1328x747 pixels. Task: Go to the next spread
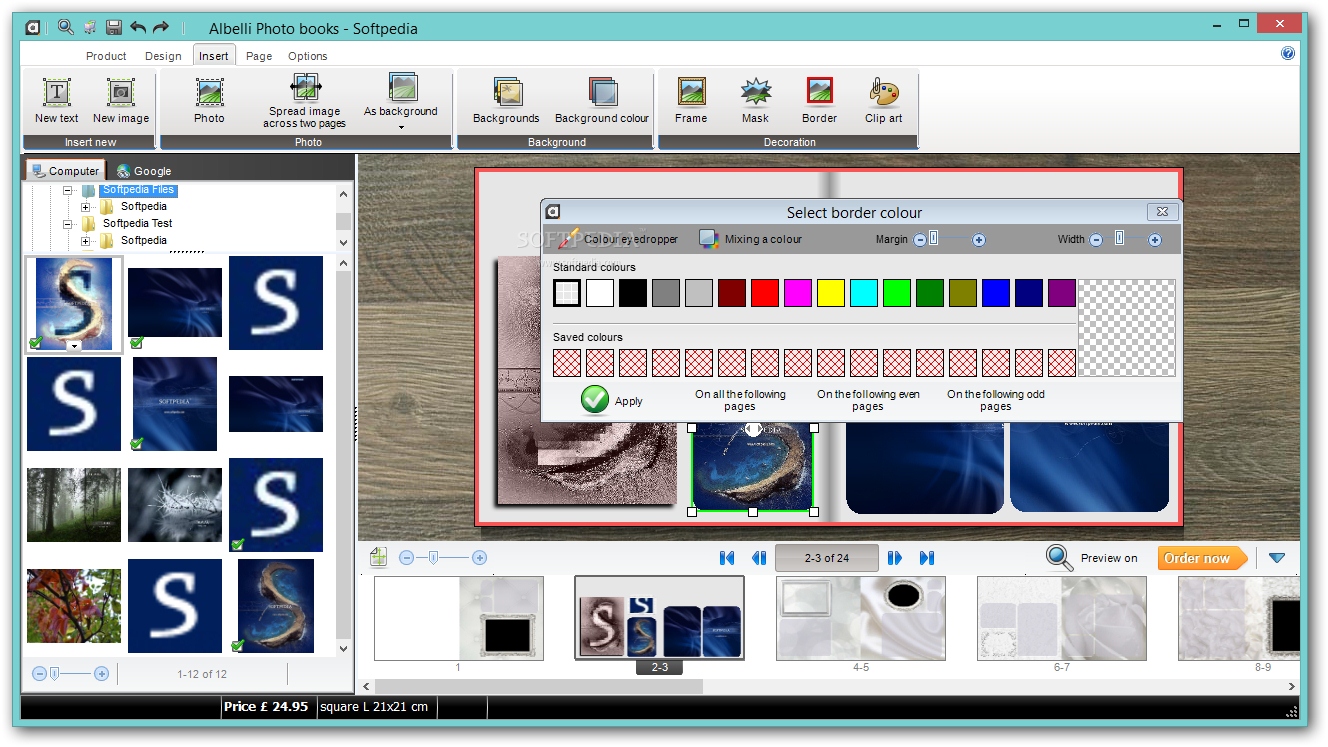pos(895,558)
